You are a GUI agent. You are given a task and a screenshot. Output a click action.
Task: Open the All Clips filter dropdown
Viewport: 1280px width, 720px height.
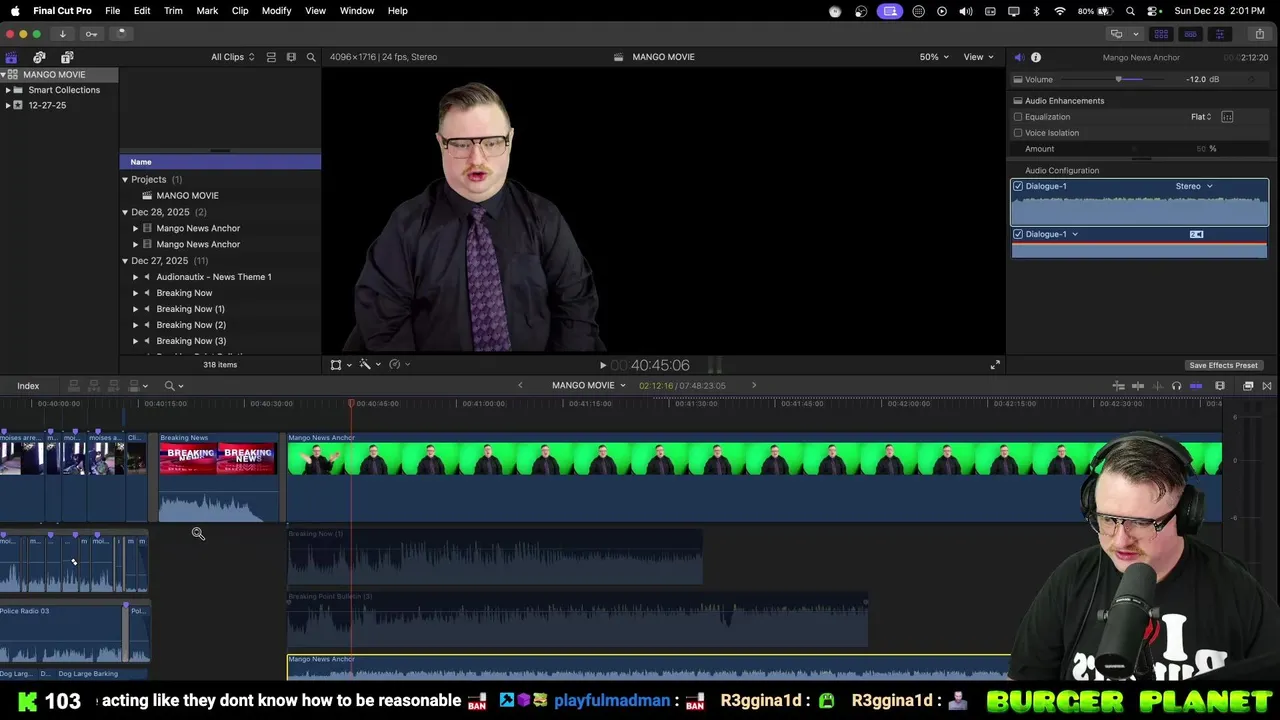pyautogui.click(x=232, y=57)
